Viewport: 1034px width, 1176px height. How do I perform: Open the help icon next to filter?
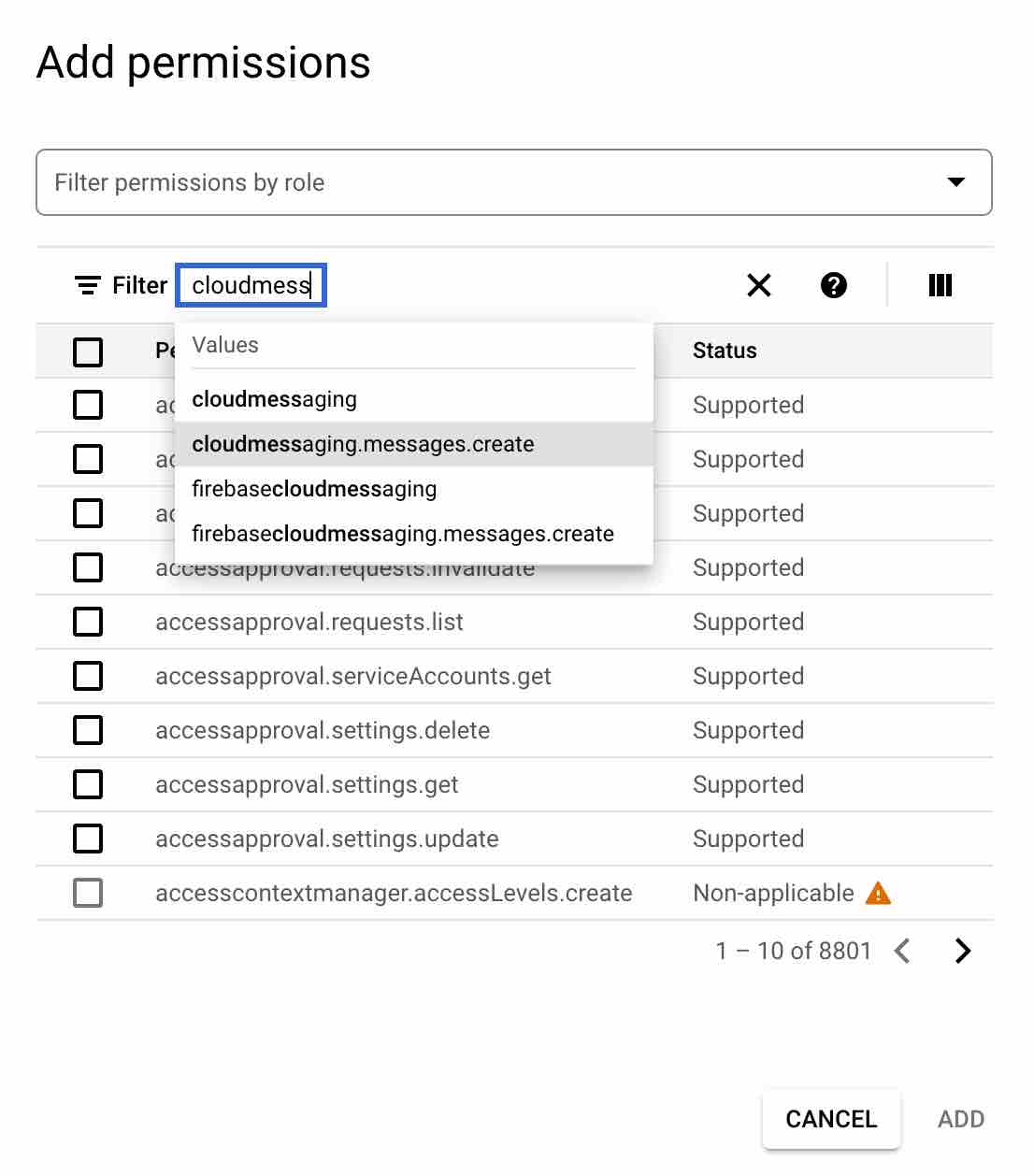click(834, 286)
